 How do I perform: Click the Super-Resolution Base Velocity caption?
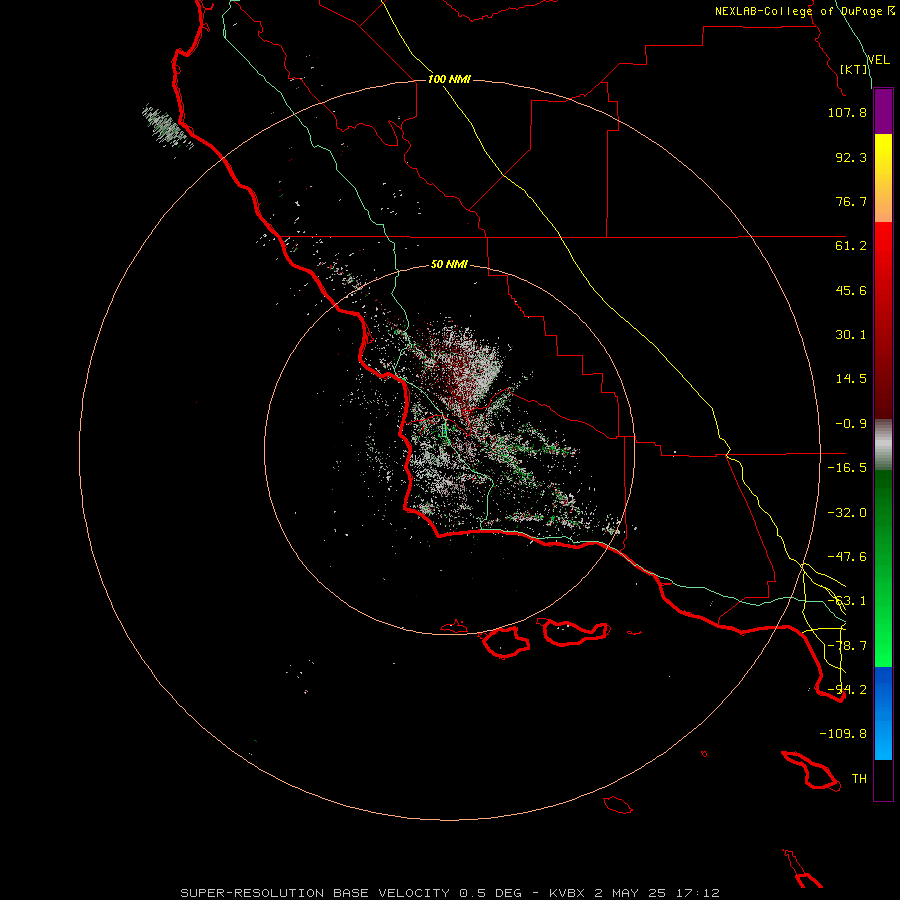tap(450, 893)
